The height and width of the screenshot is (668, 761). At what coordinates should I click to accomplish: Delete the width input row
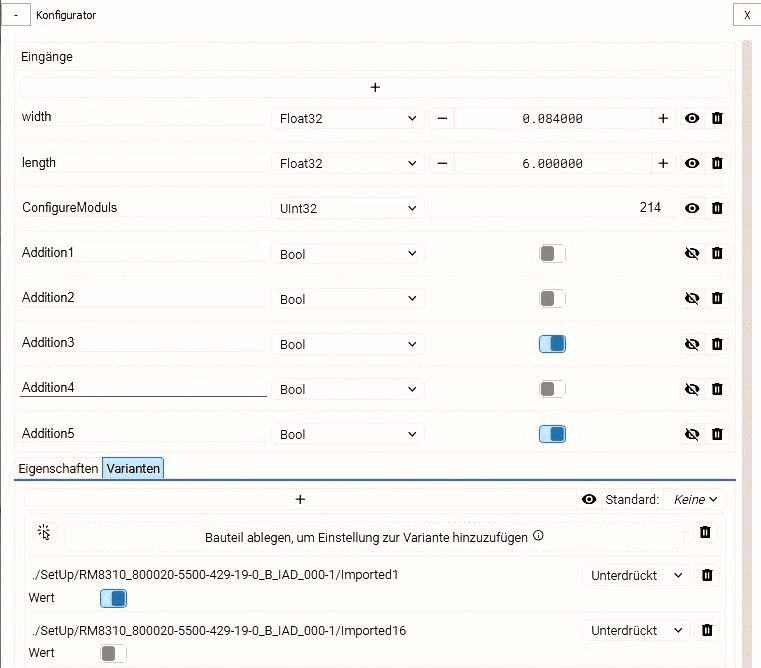pyautogui.click(x=717, y=118)
